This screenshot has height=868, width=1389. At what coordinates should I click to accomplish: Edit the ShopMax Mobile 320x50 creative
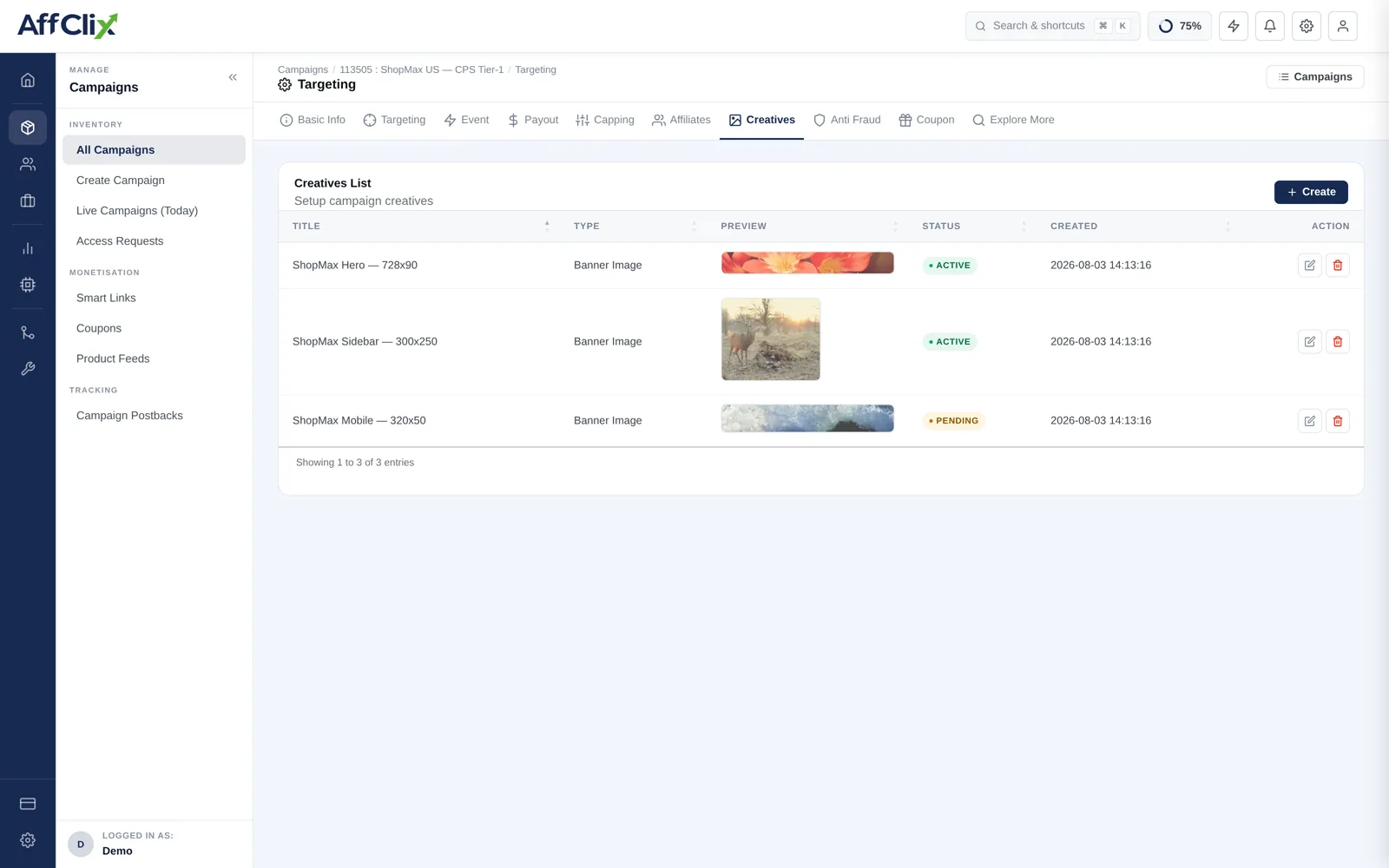[1310, 421]
